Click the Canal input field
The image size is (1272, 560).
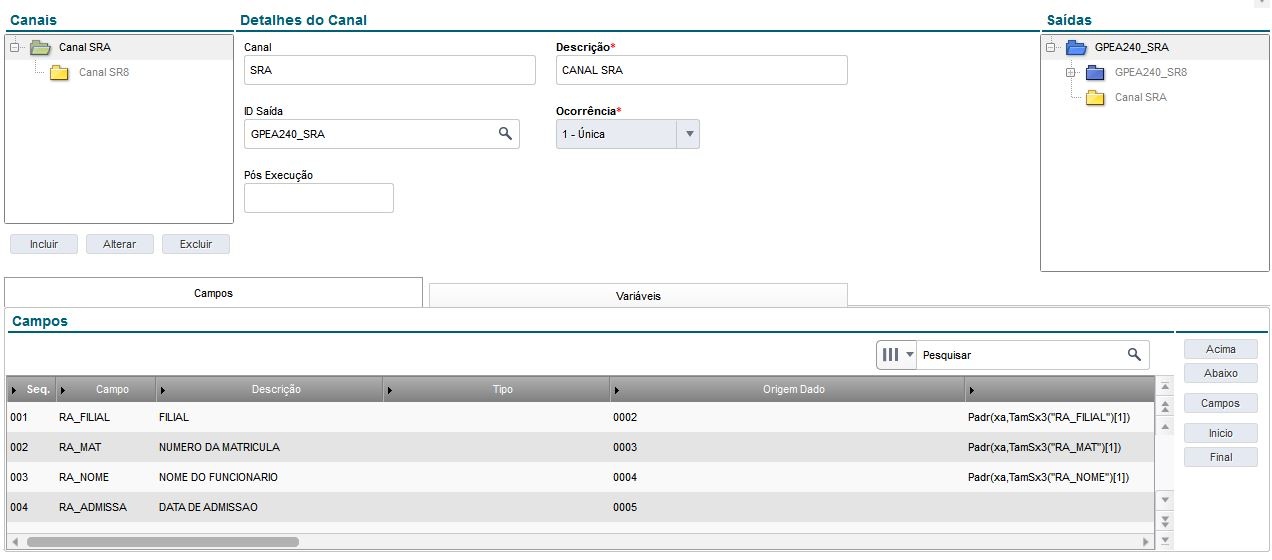pos(390,70)
